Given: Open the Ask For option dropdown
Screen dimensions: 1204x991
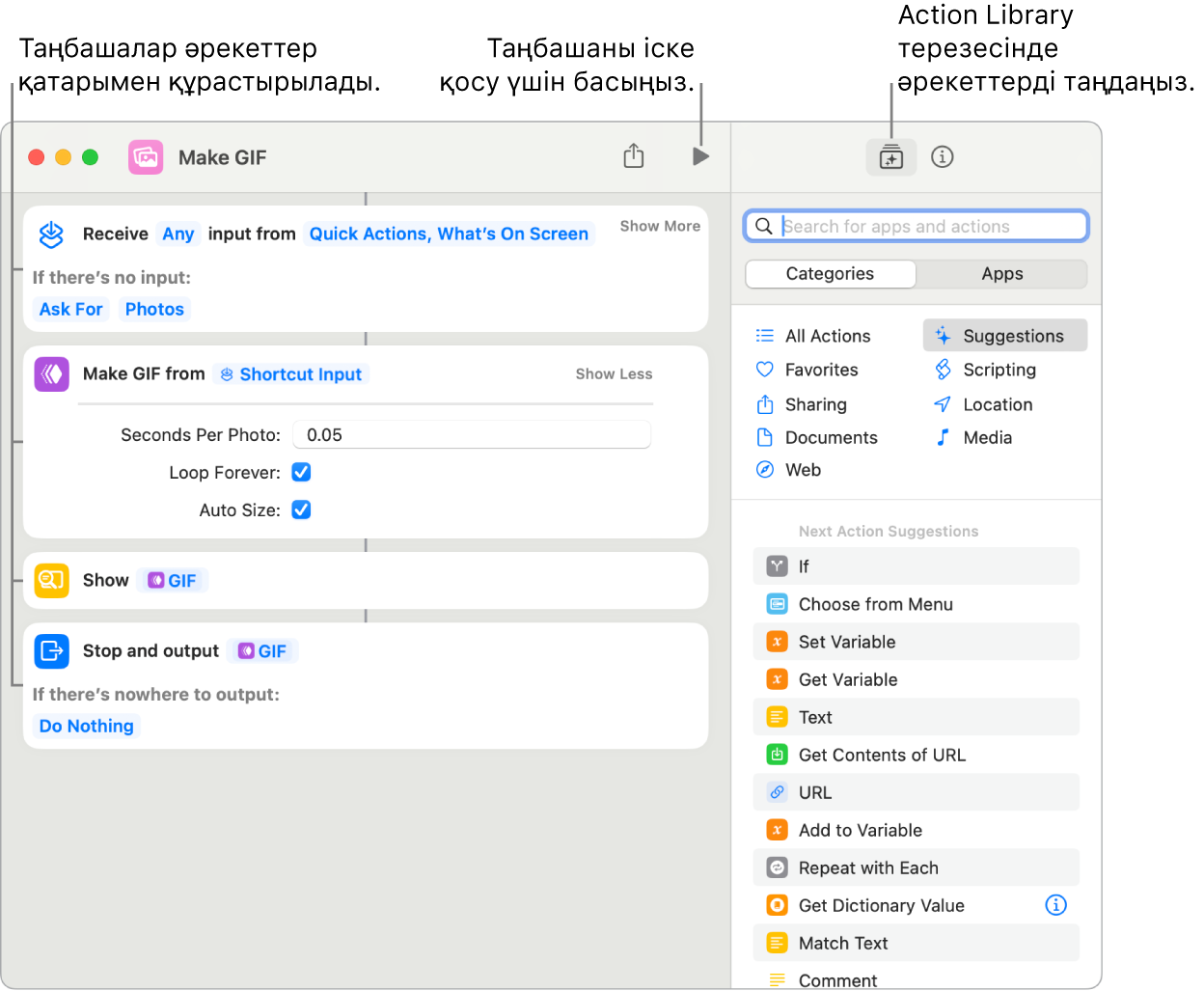Looking at the screenshot, I should tap(70, 309).
